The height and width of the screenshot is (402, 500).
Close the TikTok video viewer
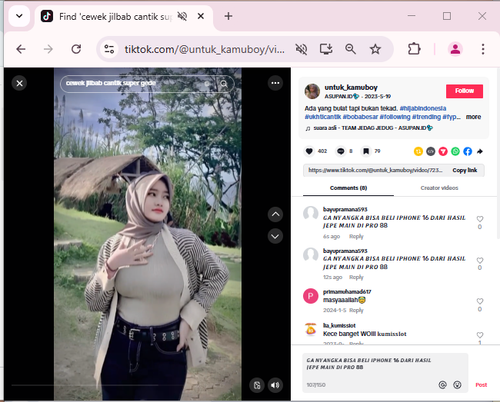(x=20, y=83)
